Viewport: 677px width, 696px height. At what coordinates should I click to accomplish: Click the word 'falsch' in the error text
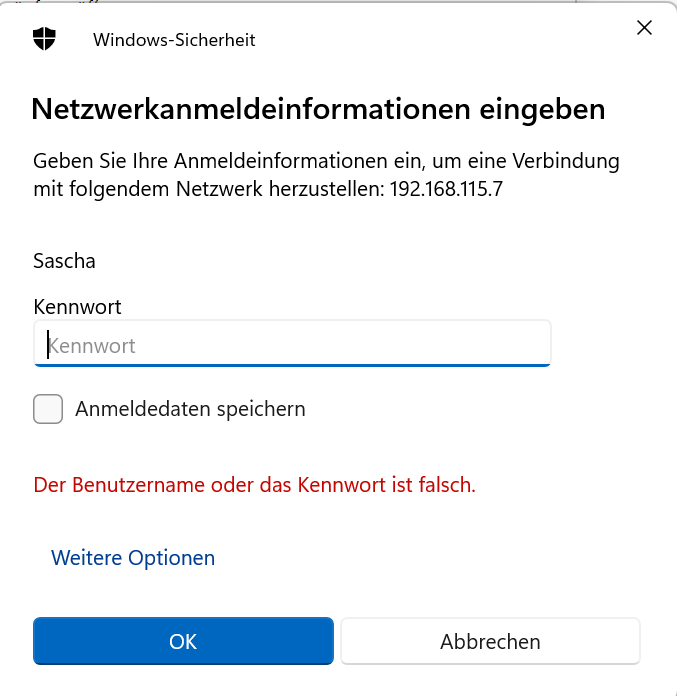pyautogui.click(x=446, y=486)
